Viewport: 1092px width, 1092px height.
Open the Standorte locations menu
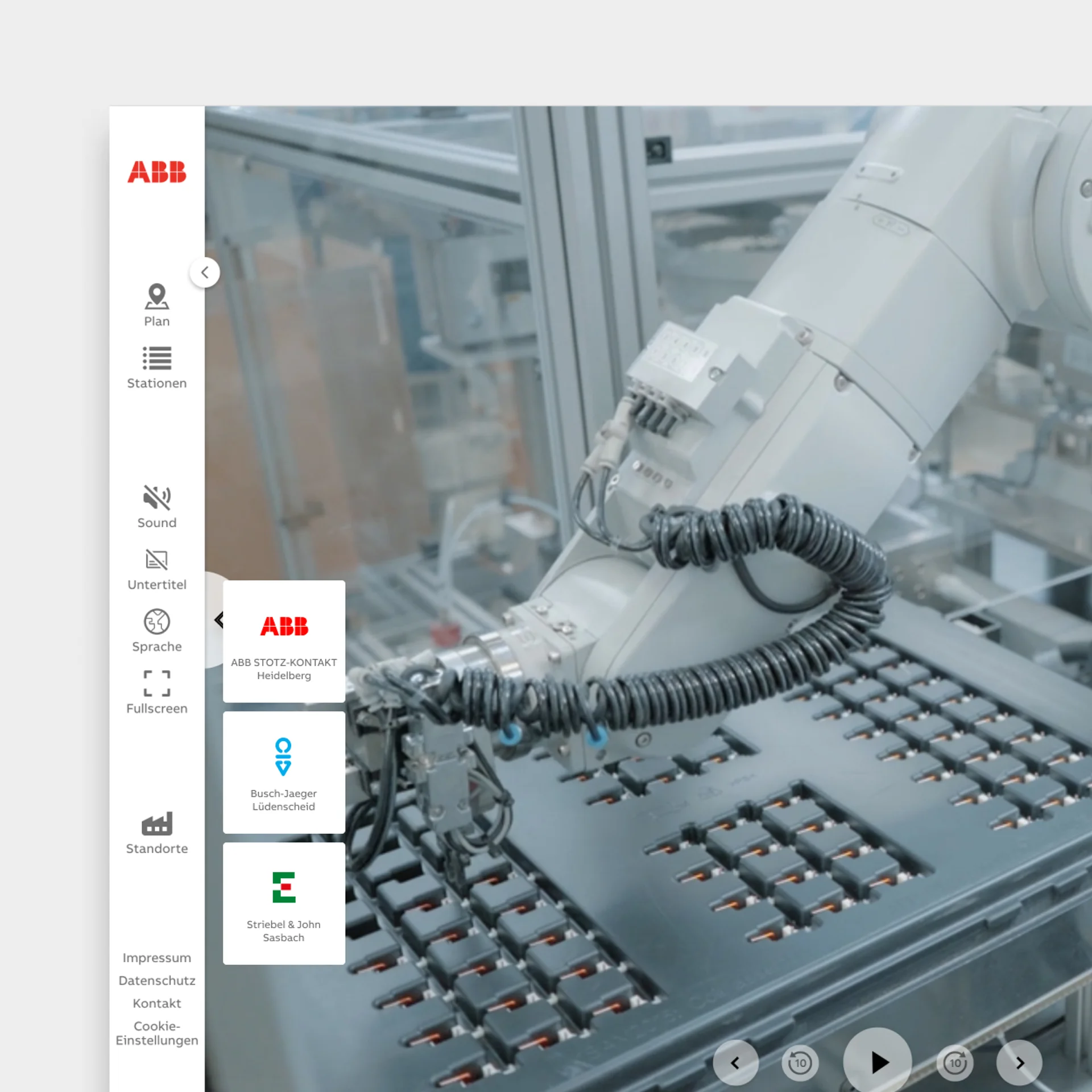156,833
